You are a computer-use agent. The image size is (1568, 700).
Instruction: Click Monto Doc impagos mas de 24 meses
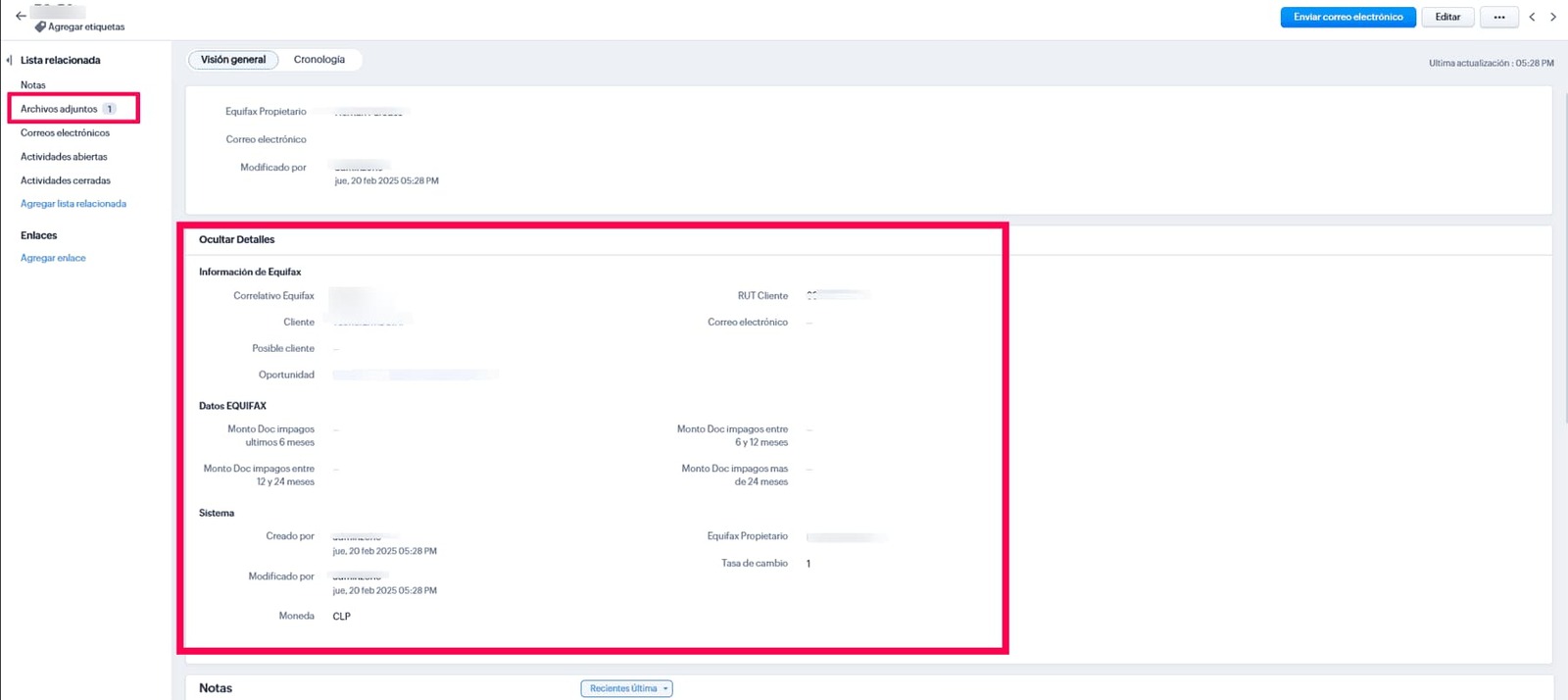[735, 475]
